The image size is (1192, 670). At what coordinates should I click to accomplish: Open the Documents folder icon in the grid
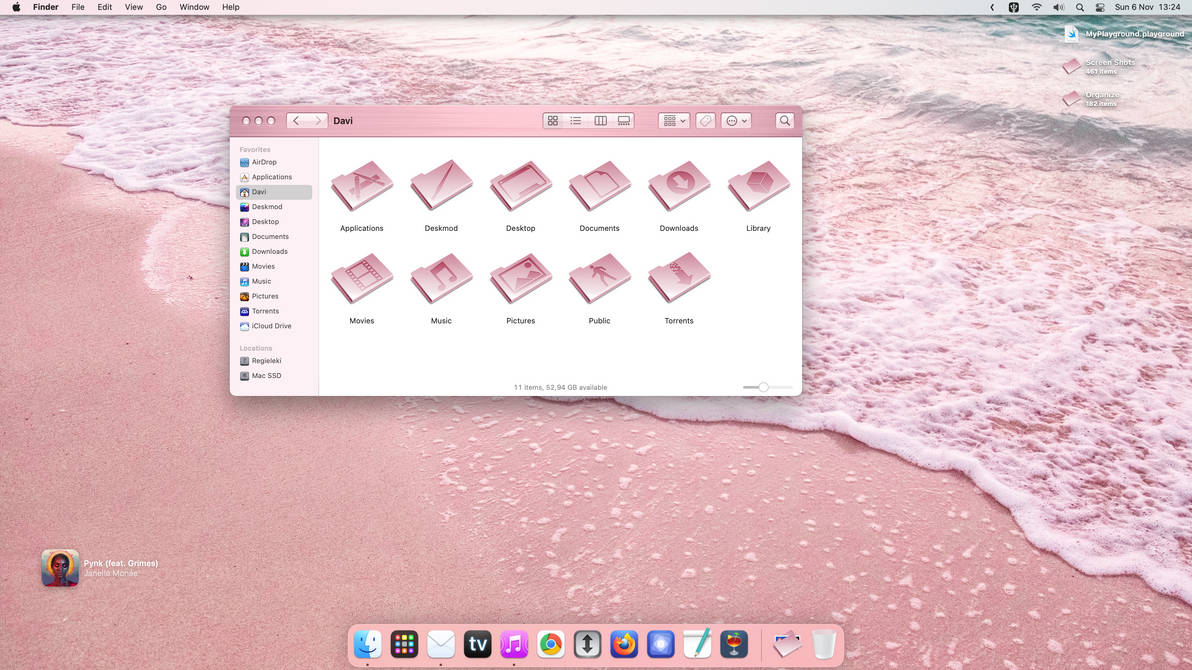[x=600, y=186]
